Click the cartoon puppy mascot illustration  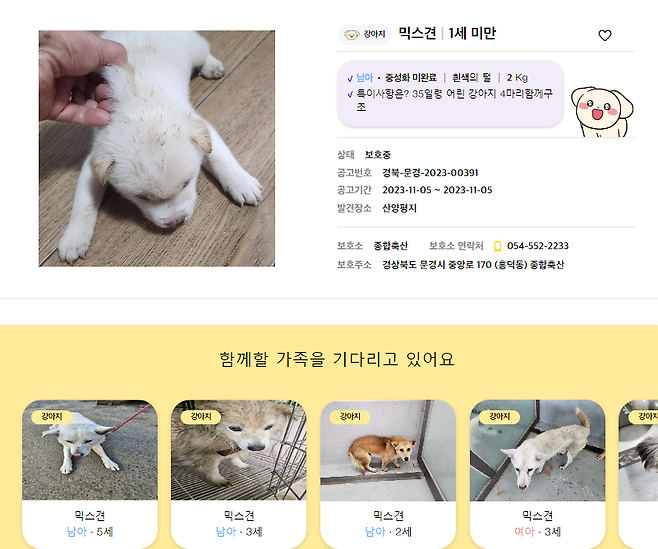pyautogui.click(x=601, y=112)
